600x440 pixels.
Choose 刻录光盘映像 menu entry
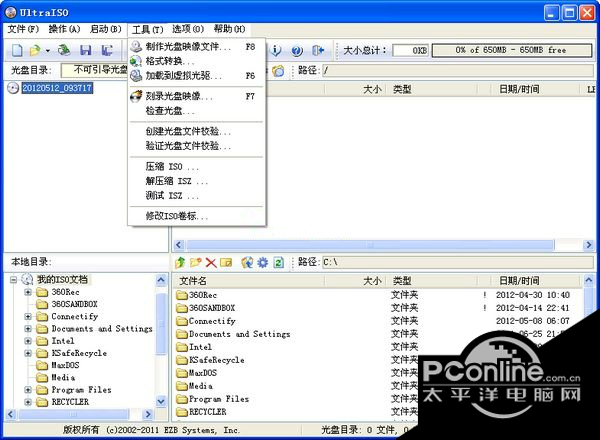pos(197,96)
